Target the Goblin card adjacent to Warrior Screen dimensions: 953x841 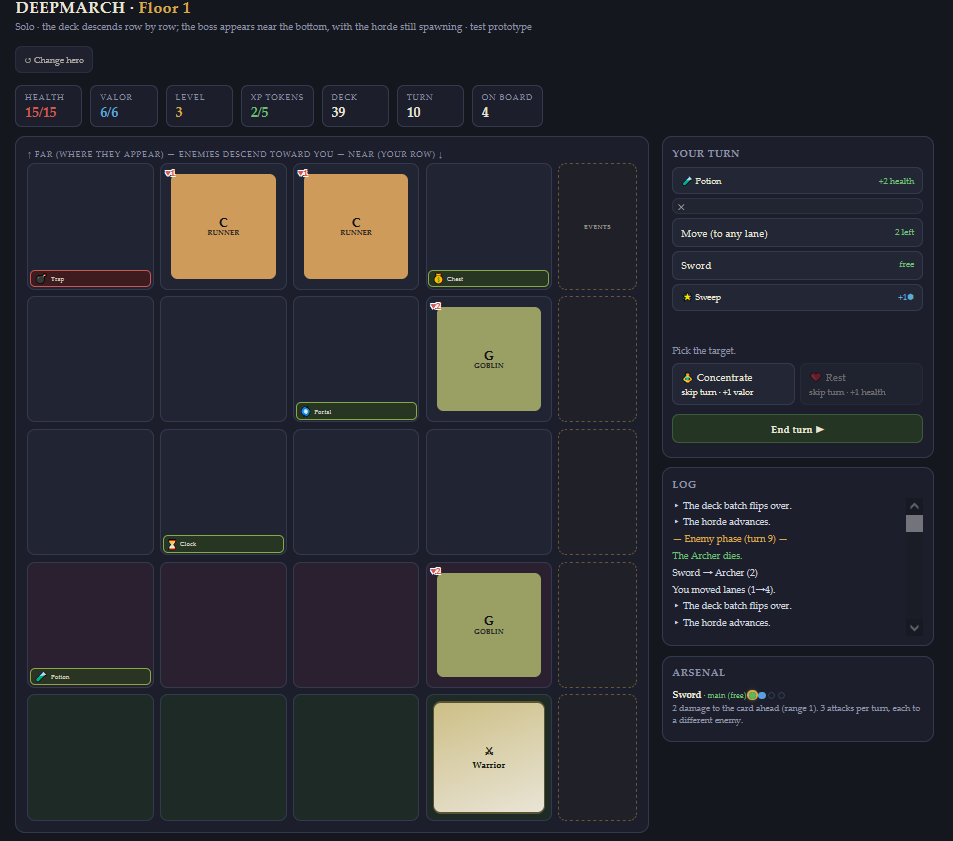coord(489,625)
